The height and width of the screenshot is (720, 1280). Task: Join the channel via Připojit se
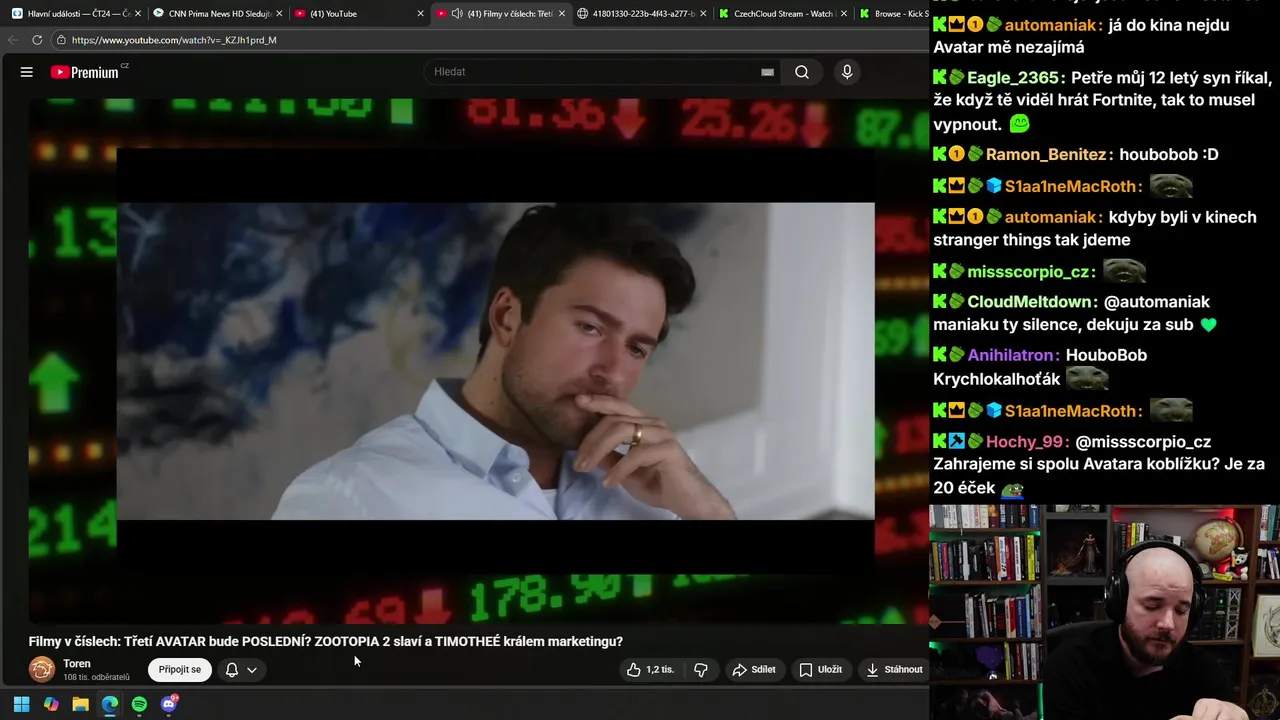click(x=180, y=670)
